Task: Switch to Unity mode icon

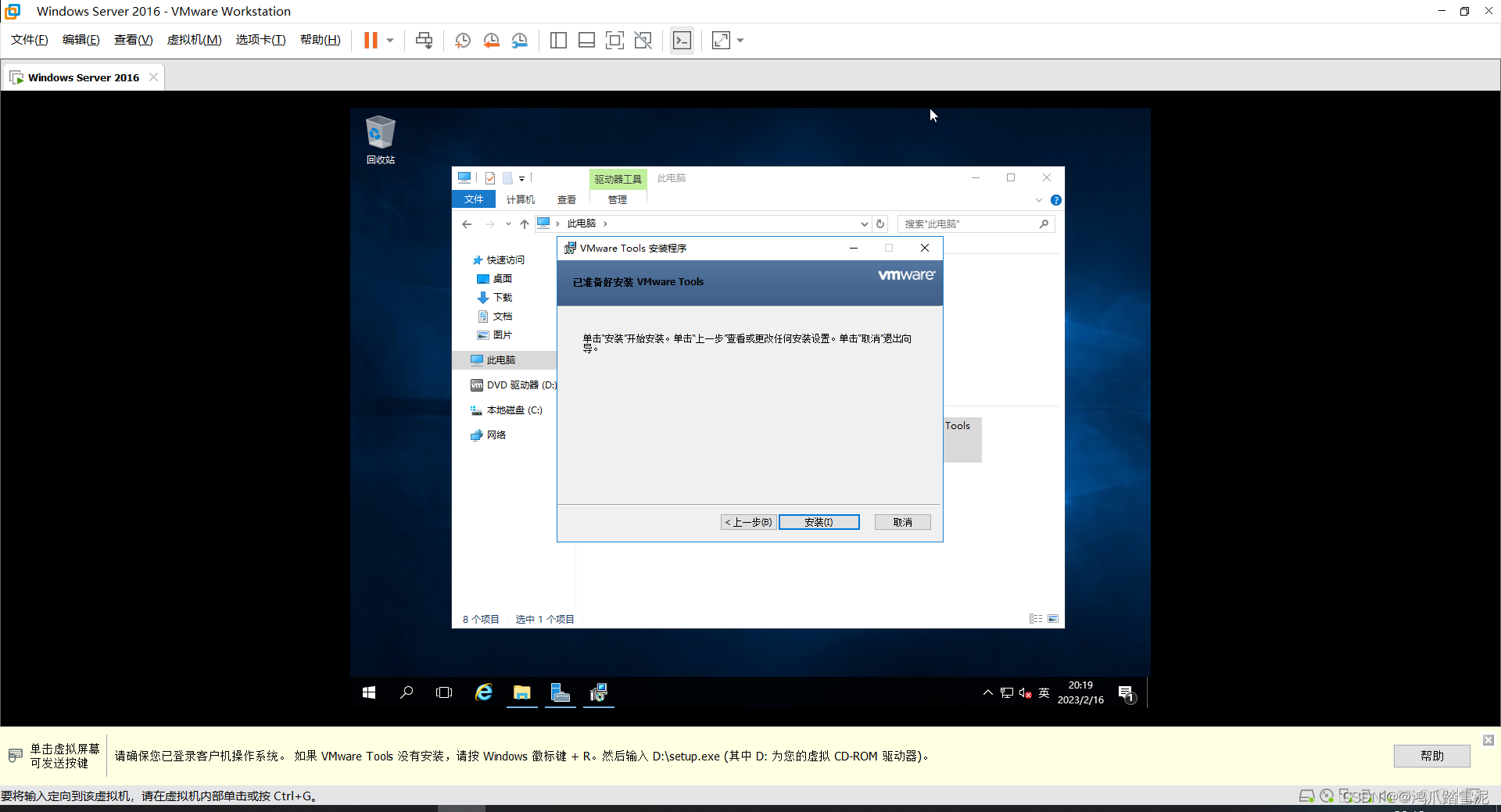Action: click(x=643, y=41)
